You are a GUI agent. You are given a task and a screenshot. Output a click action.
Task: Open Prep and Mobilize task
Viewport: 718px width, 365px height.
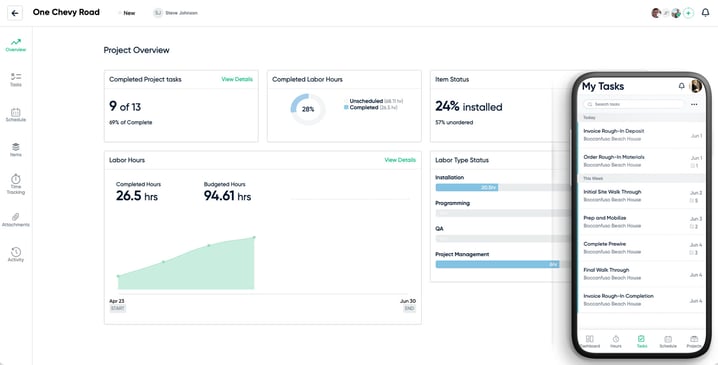point(641,222)
